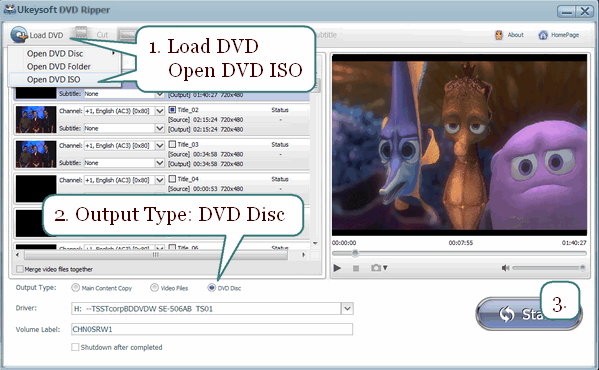Click the Load DVD disc icon
This screenshot has width=599, height=370.
point(19,35)
